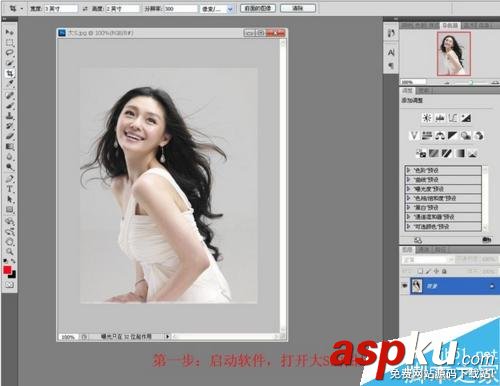Add a Black & White adjustment
The image size is (500, 386).
point(453,136)
